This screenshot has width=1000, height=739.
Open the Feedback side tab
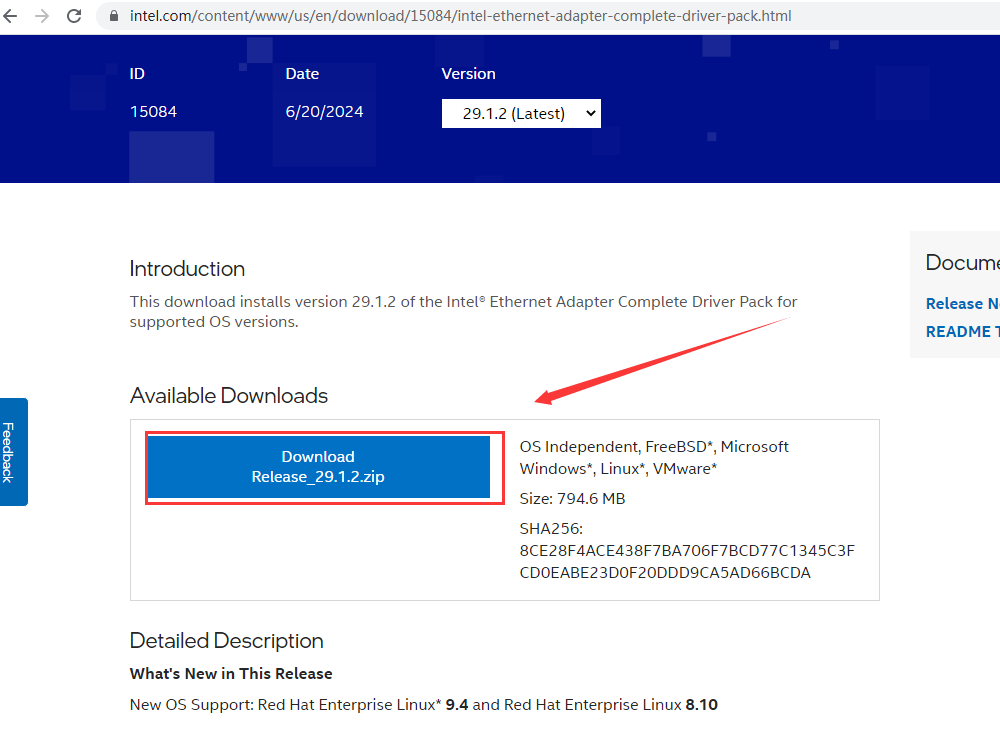13,452
